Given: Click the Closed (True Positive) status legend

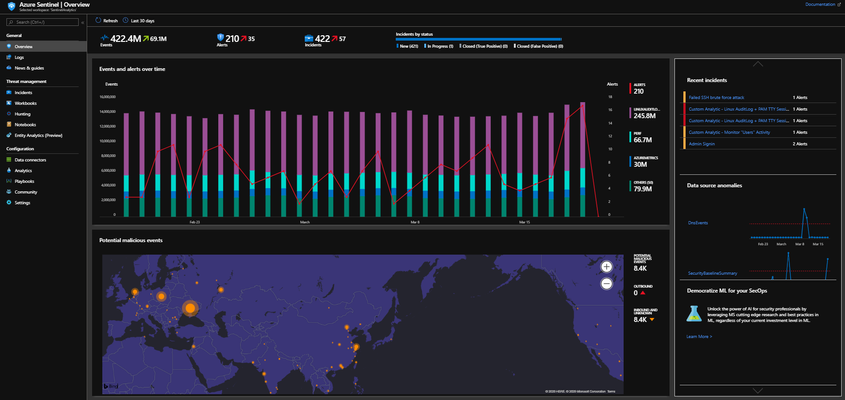Looking at the screenshot, I should point(483,46).
